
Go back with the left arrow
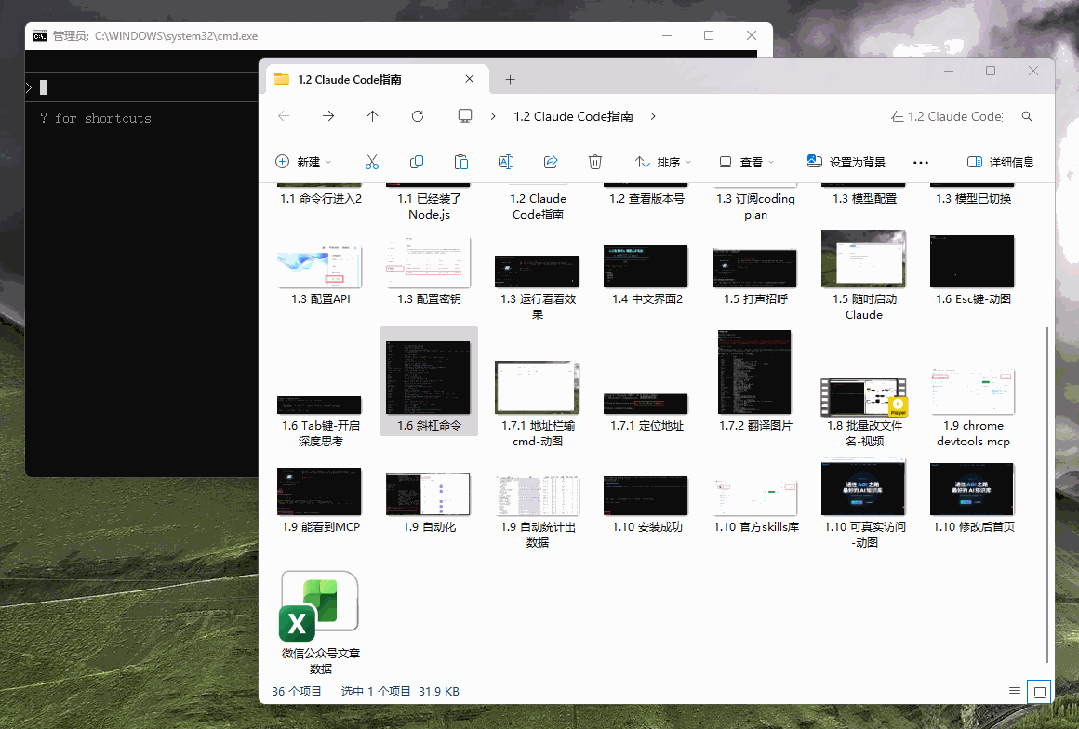click(284, 116)
